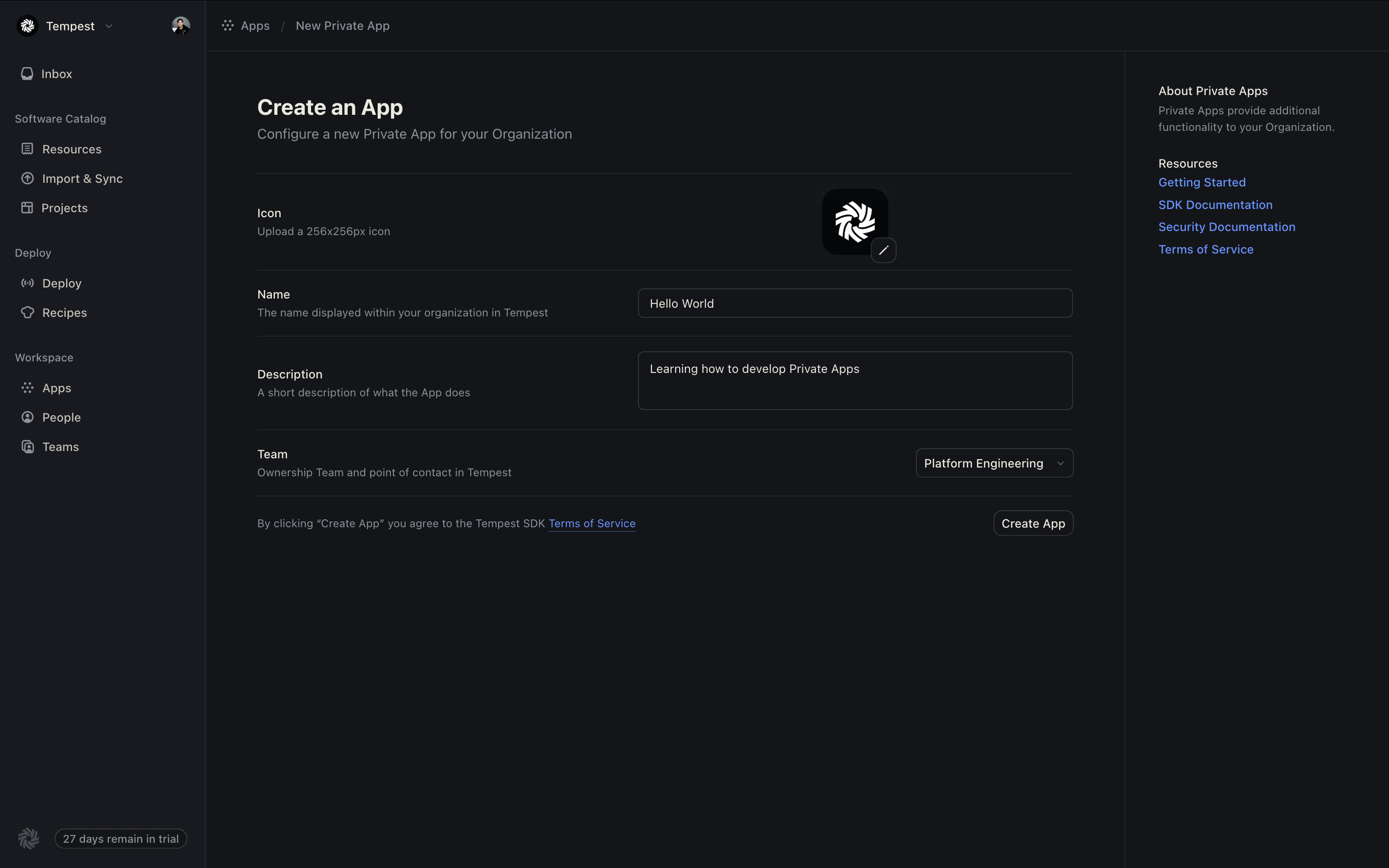
Task: Select Apps under Workspace menu
Action: pos(56,388)
